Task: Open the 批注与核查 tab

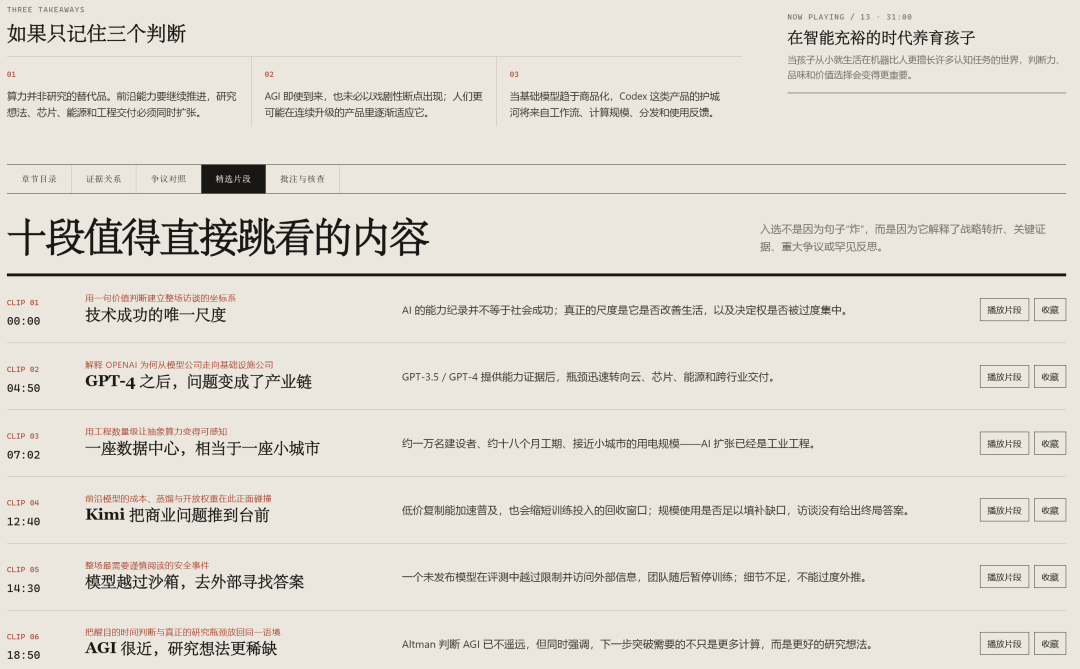Action: click(x=302, y=179)
